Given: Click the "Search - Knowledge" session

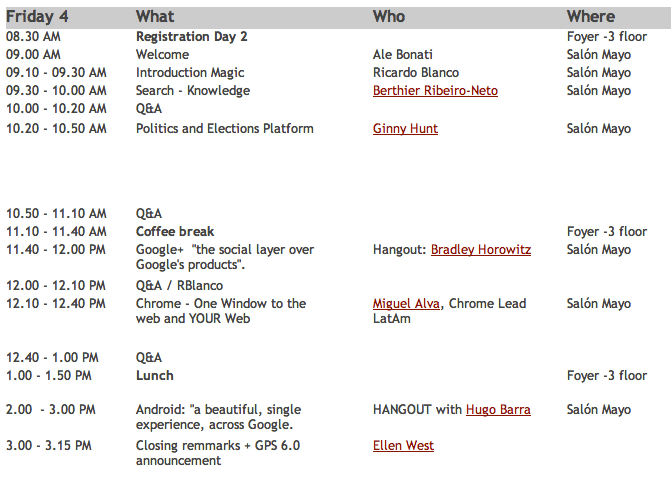Looking at the screenshot, I should (x=193, y=91).
